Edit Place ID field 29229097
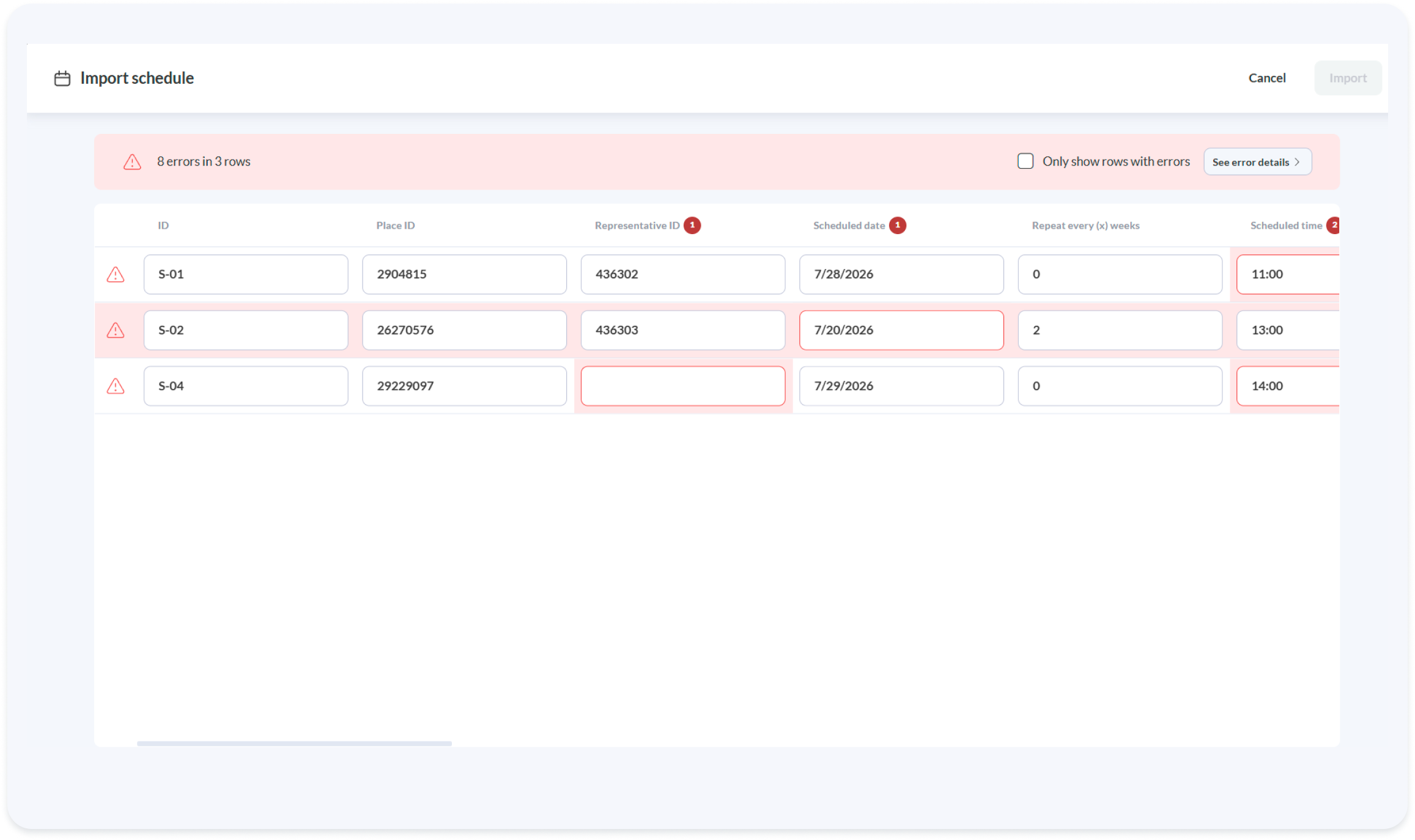 [x=464, y=386]
